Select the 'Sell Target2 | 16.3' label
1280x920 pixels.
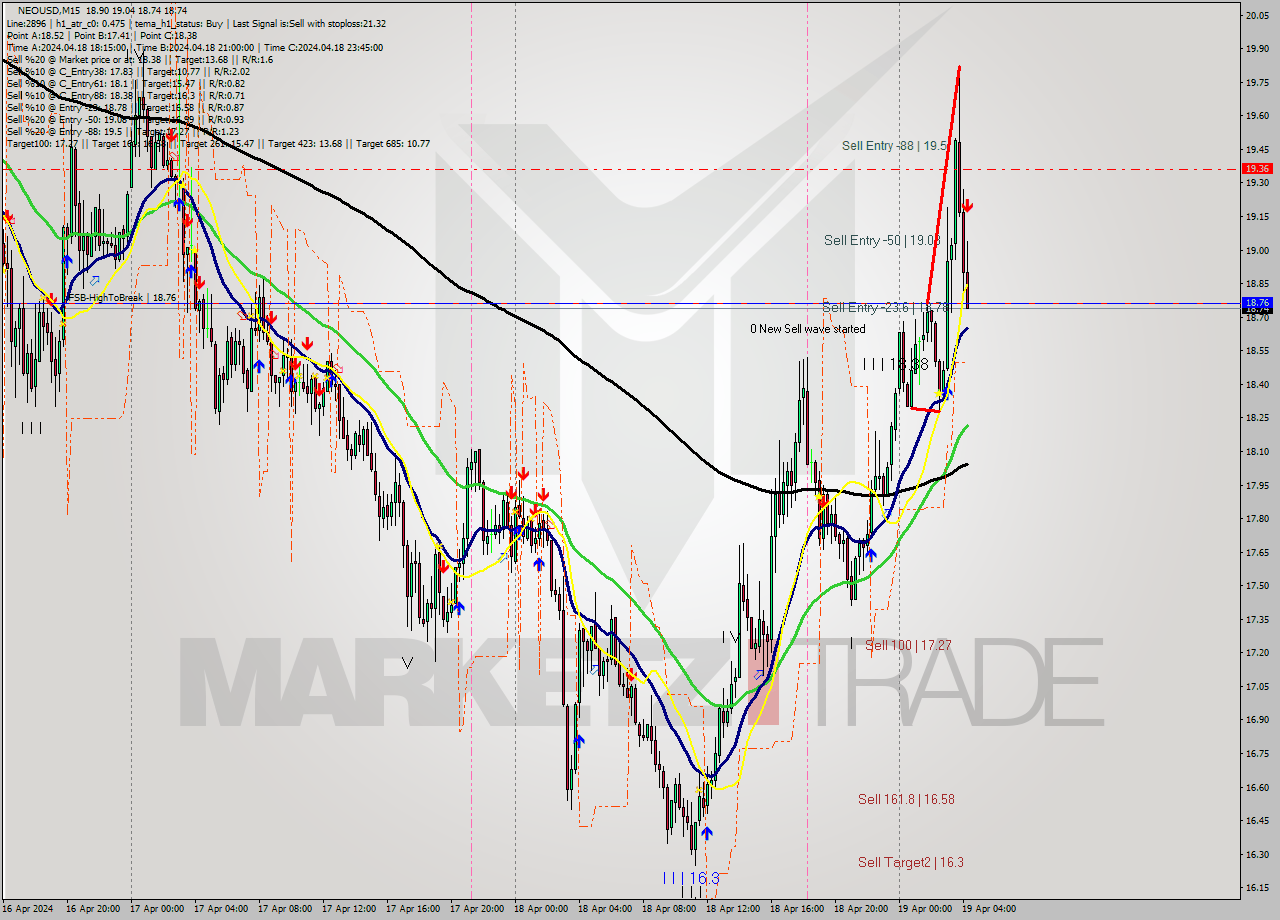pyautogui.click(x=911, y=862)
